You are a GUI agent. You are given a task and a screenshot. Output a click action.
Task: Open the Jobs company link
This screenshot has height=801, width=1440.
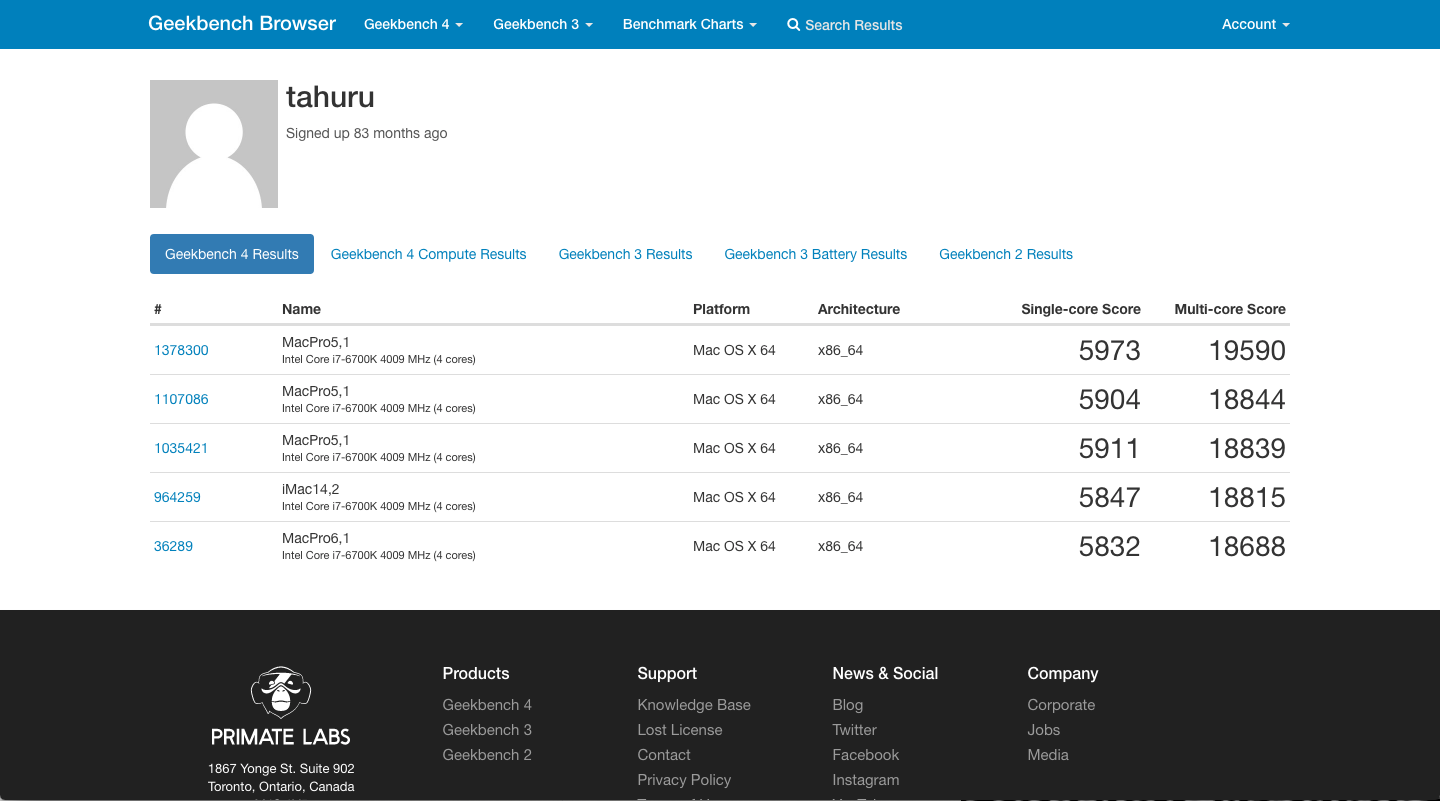point(1044,730)
